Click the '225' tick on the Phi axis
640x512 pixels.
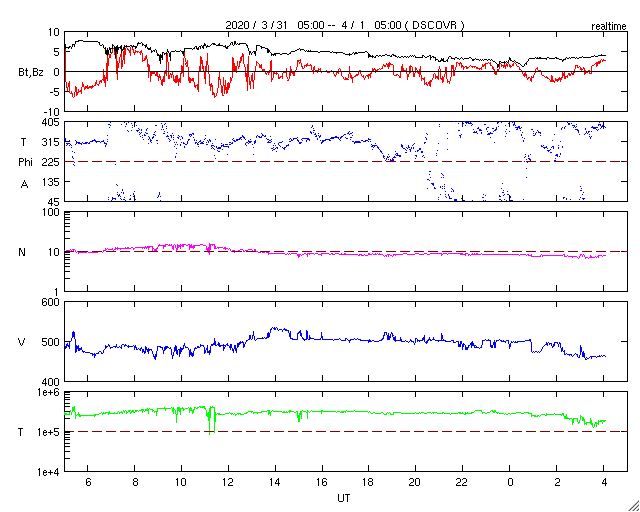point(52,162)
